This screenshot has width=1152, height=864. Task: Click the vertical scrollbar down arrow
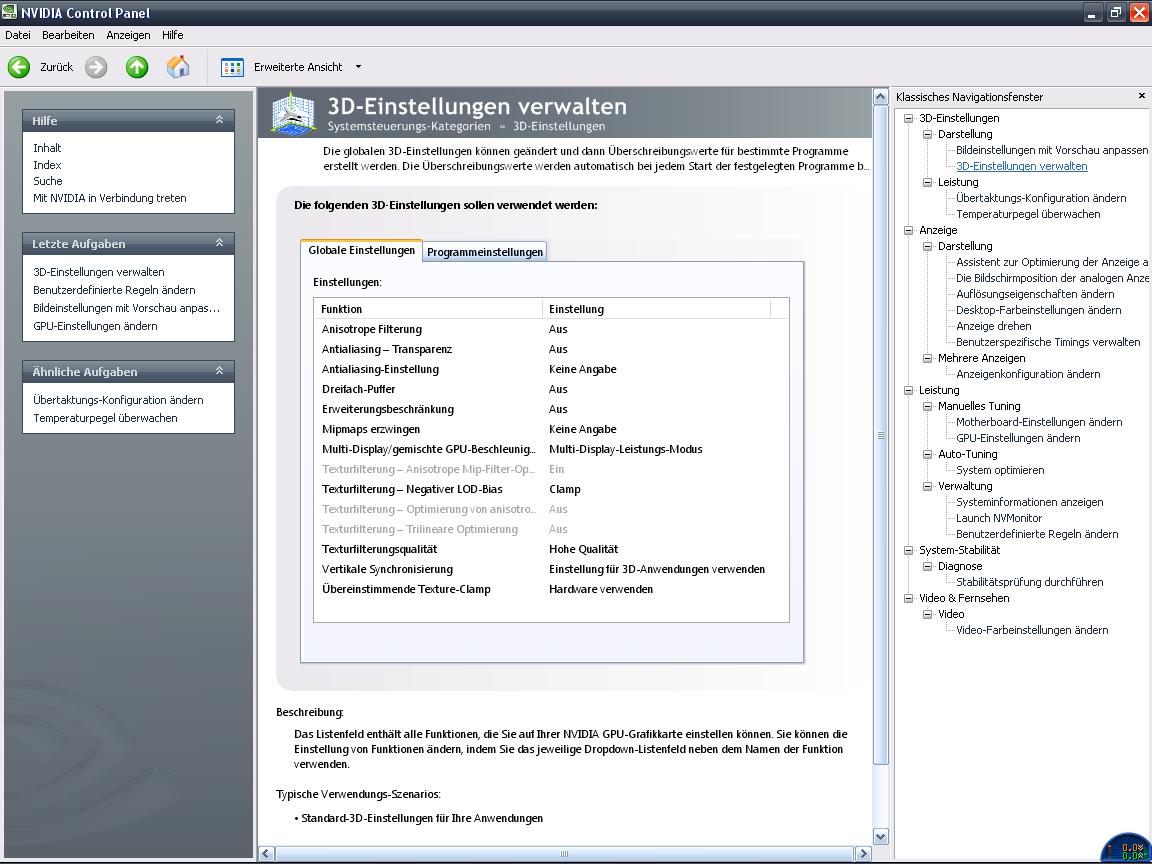(880, 836)
